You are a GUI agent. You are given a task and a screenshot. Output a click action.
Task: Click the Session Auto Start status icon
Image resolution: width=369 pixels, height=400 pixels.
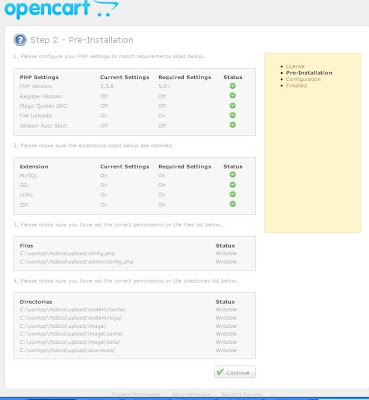233,125
